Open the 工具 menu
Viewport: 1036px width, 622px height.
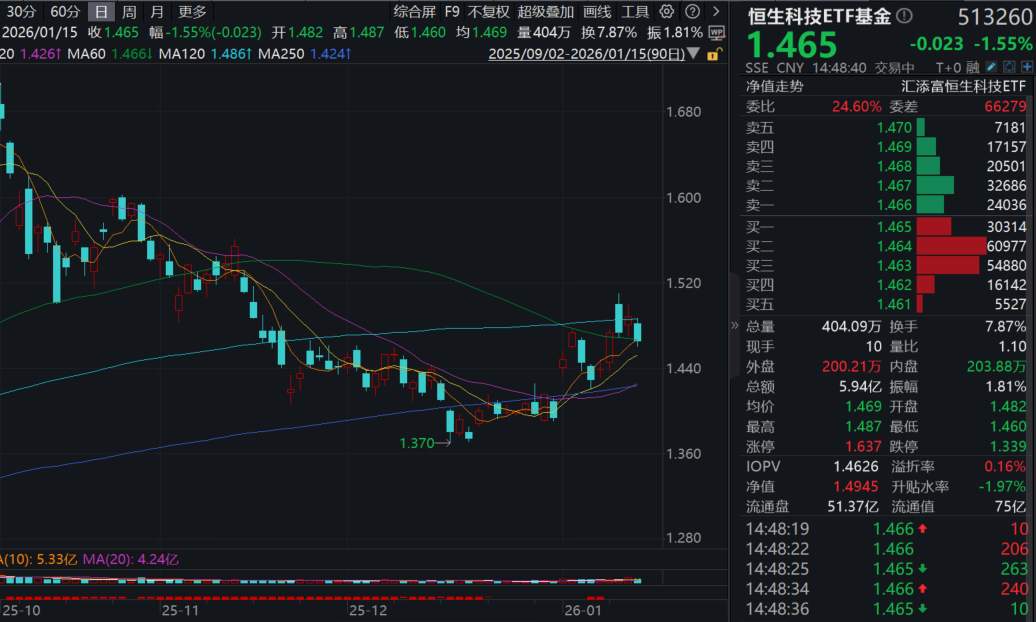tap(635, 12)
